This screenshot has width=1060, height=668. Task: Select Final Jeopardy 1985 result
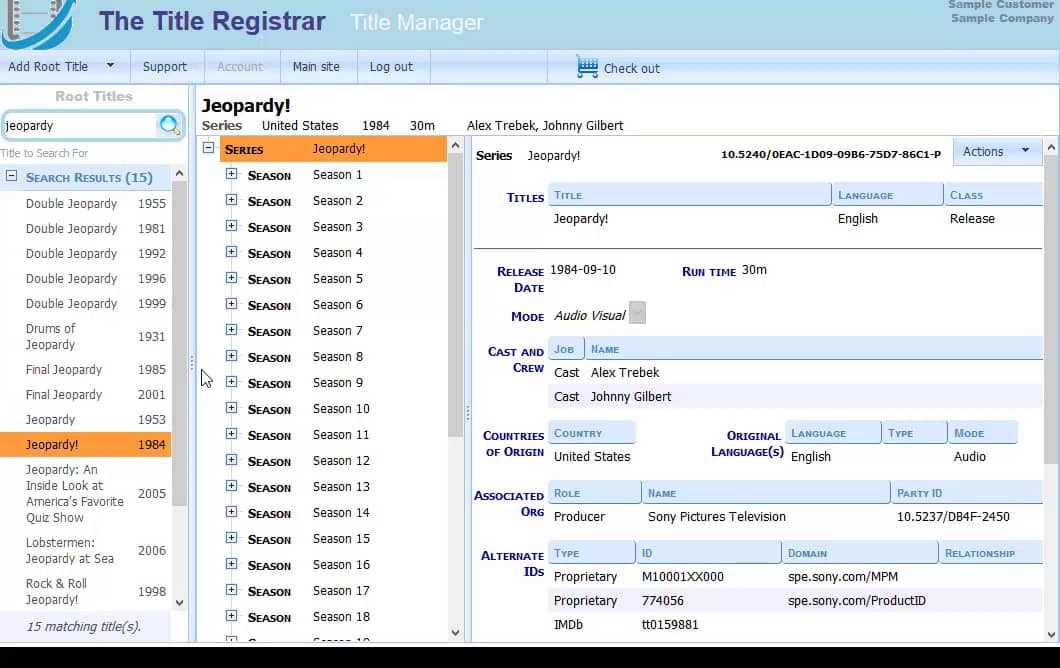pyautogui.click(x=85, y=369)
